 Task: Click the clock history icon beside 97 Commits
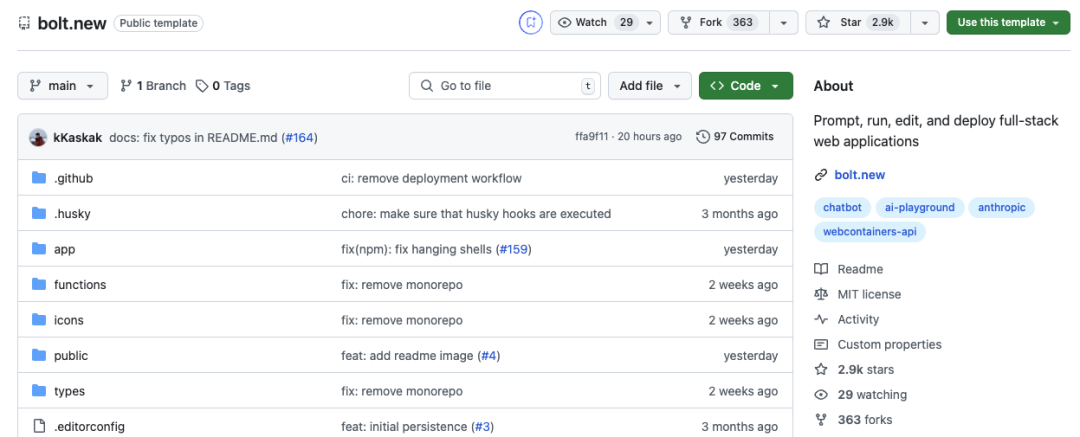[x=703, y=136]
